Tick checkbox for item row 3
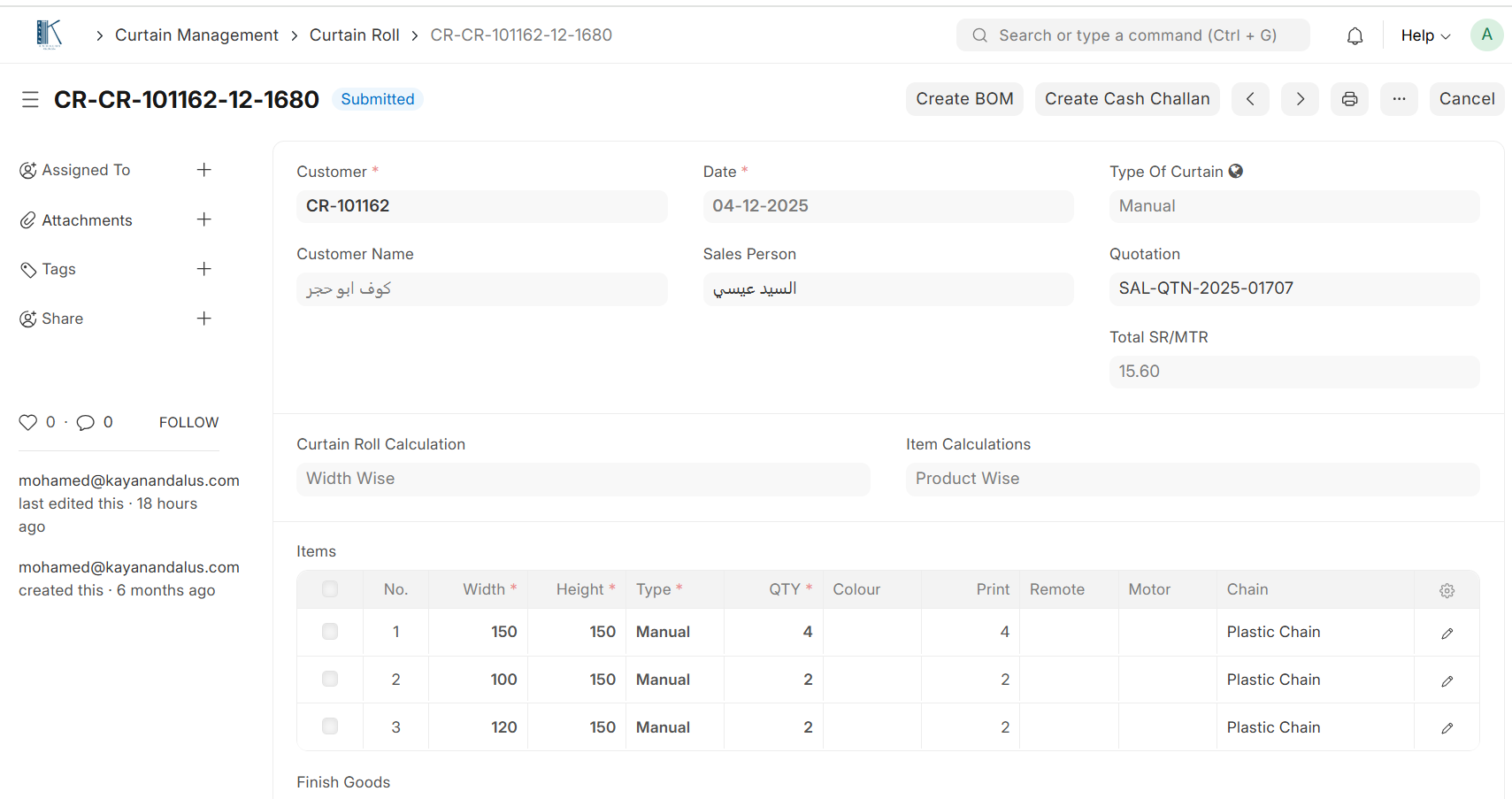The image size is (1512, 799). tap(330, 726)
